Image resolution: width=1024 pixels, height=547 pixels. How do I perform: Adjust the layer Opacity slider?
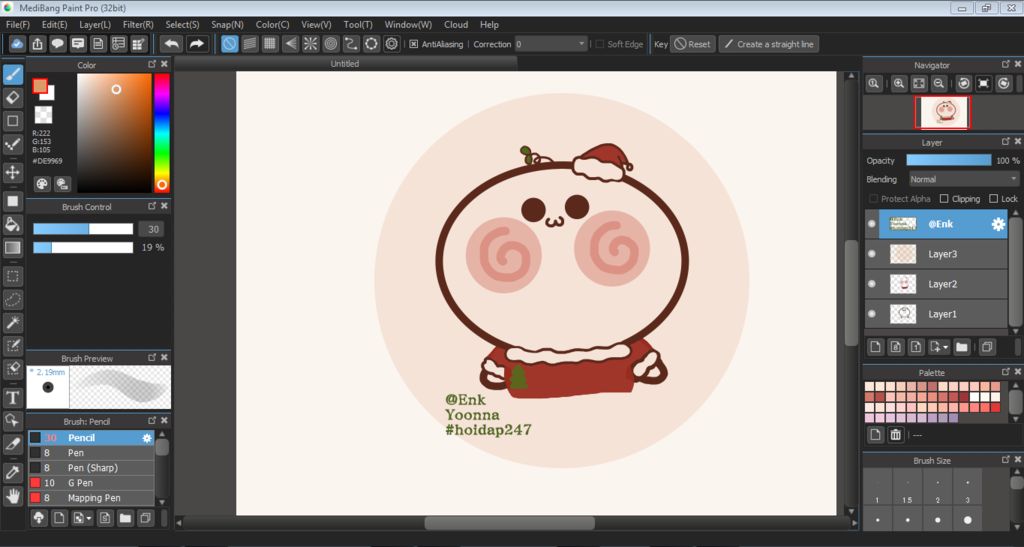coord(948,161)
